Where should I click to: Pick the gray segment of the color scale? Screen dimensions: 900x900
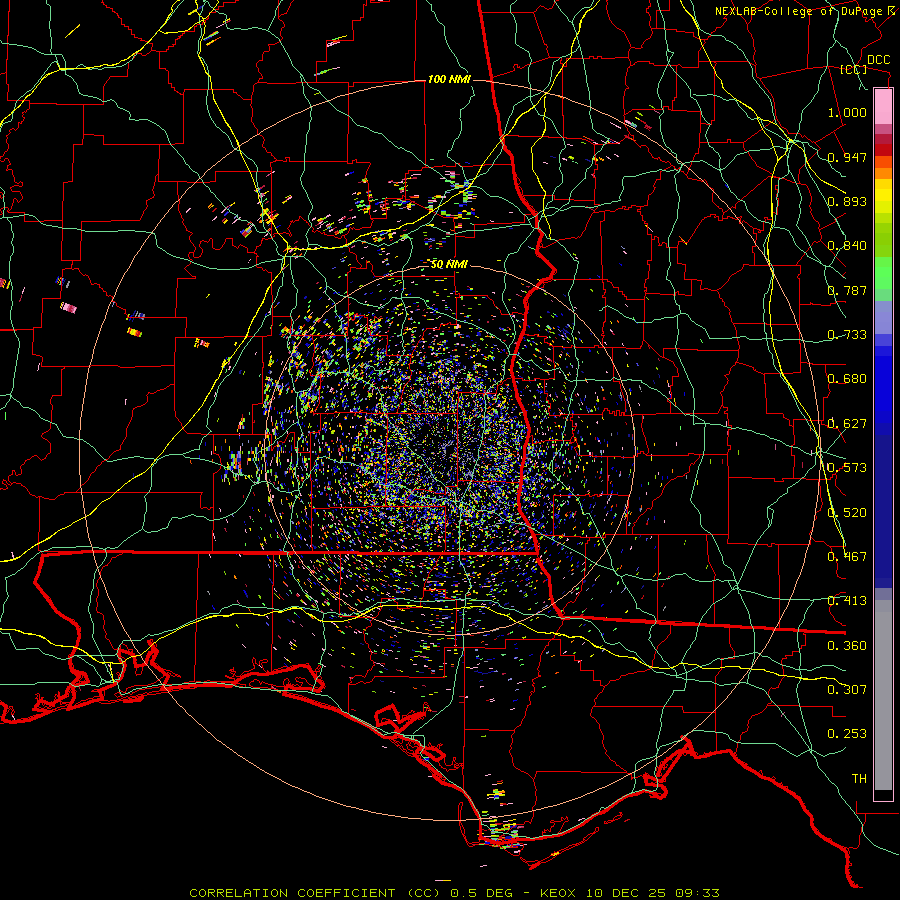coord(883,695)
